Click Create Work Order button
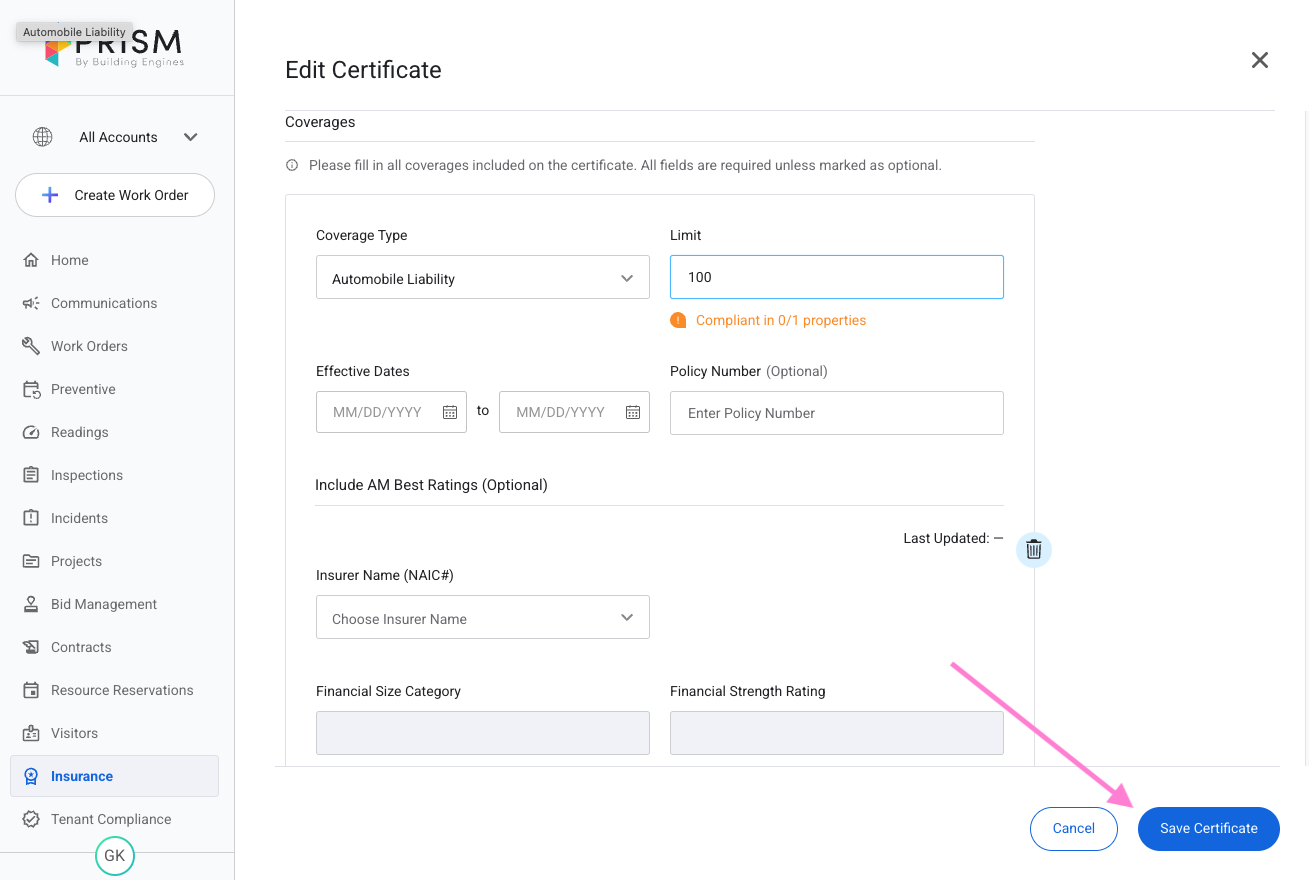 (115, 195)
